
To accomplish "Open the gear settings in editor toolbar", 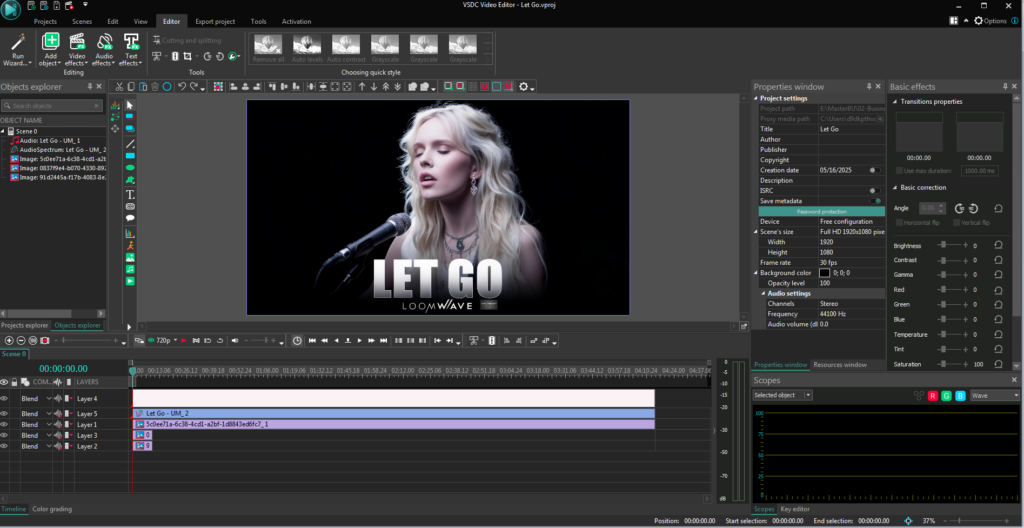I will (x=524, y=86).
